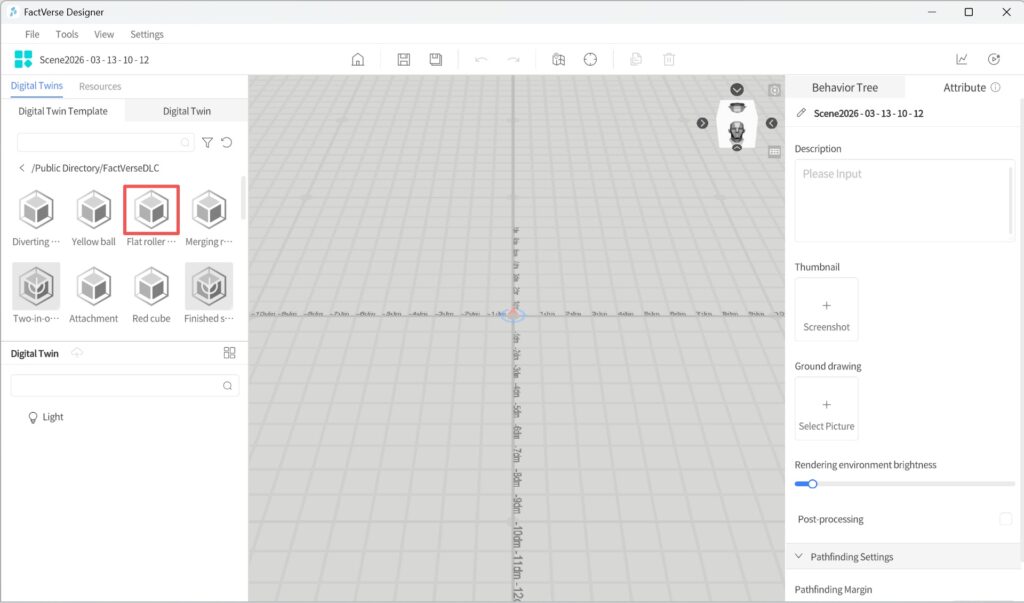Click the filter funnel icon
Viewport: 1024px width, 603px height.
(x=207, y=143)
